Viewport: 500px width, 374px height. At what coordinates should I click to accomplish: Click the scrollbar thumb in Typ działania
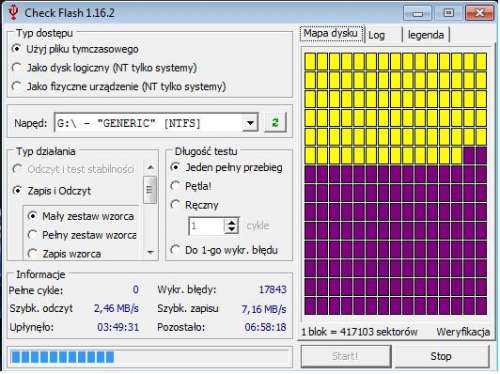(150, 190)
